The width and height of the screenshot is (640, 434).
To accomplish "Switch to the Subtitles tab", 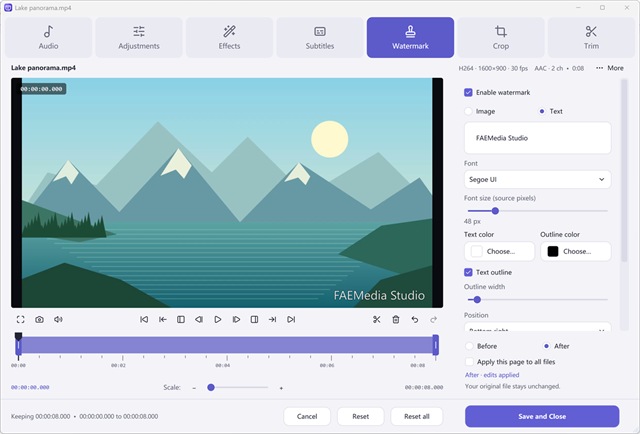I will coord(320,37).
